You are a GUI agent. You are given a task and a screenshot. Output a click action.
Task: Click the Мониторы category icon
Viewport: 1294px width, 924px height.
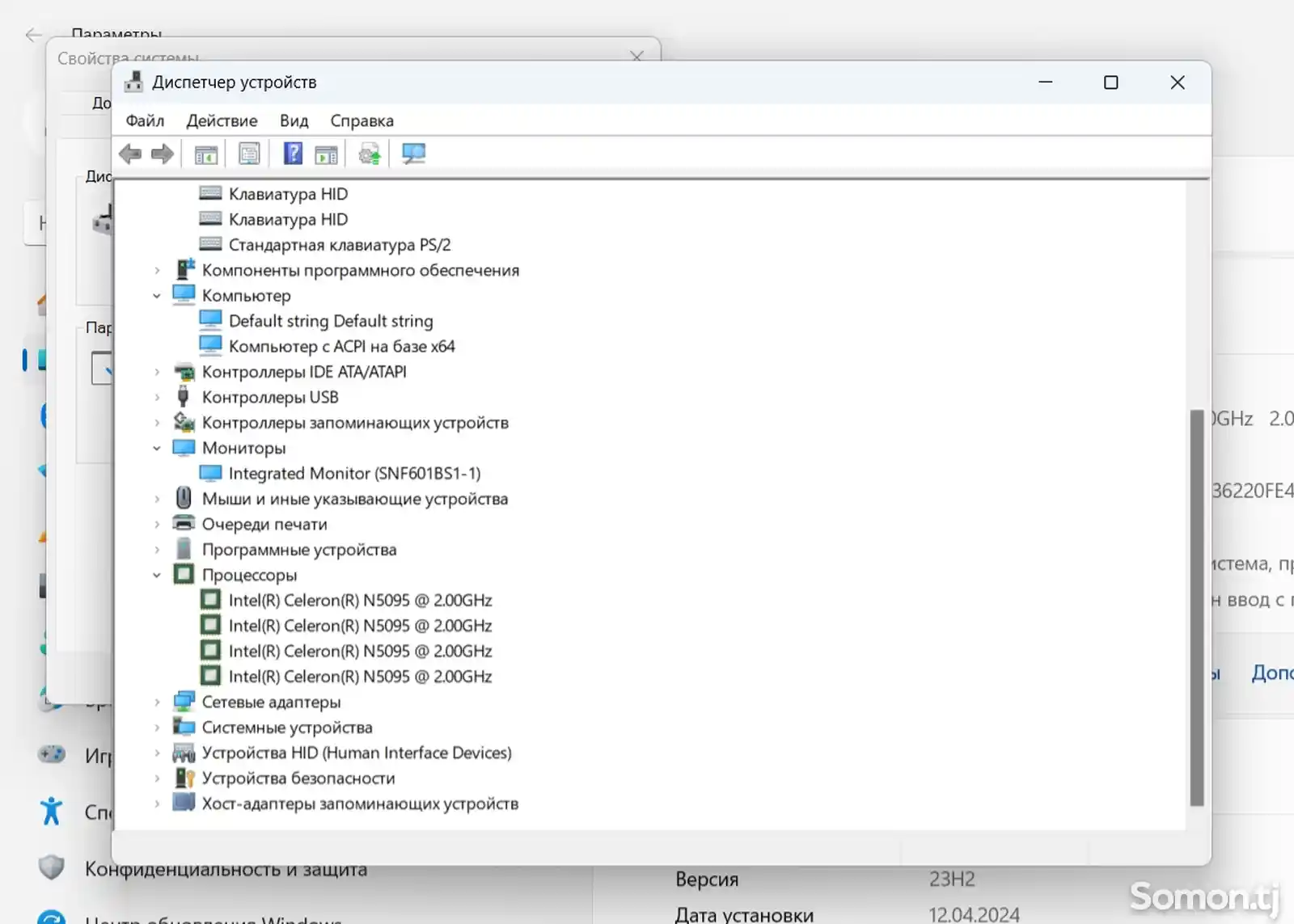click(x=184, y=447)
